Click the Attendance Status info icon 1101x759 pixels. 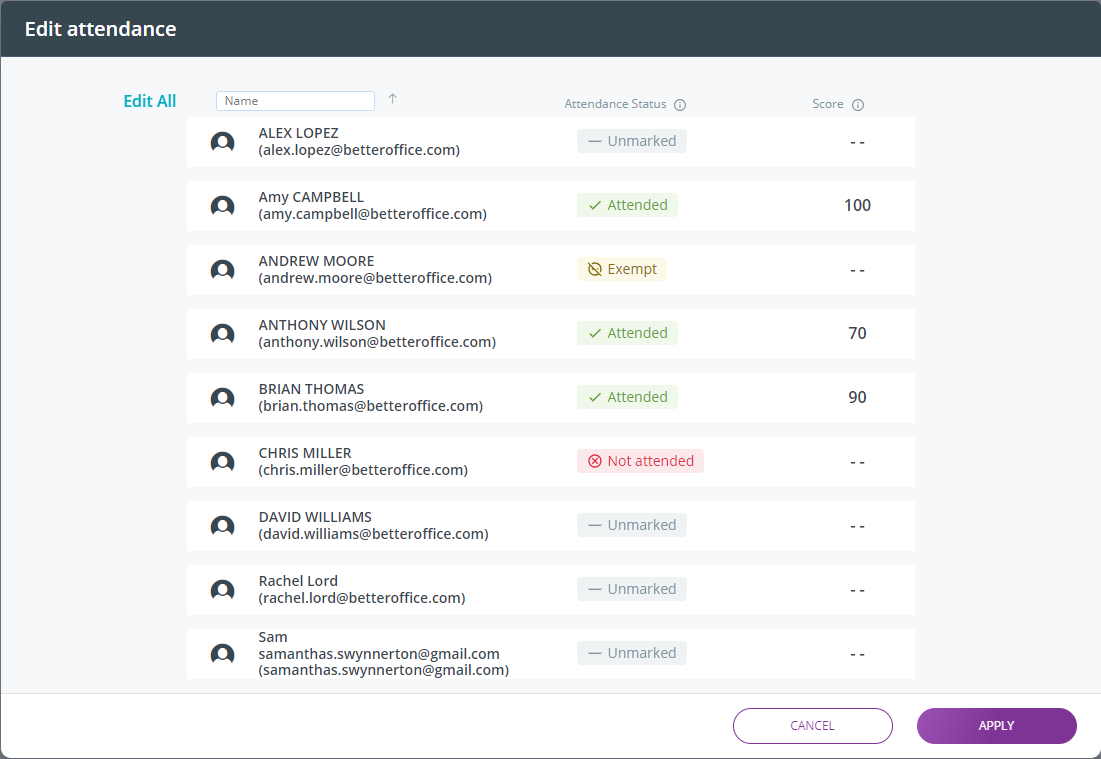tap(680, 105)
